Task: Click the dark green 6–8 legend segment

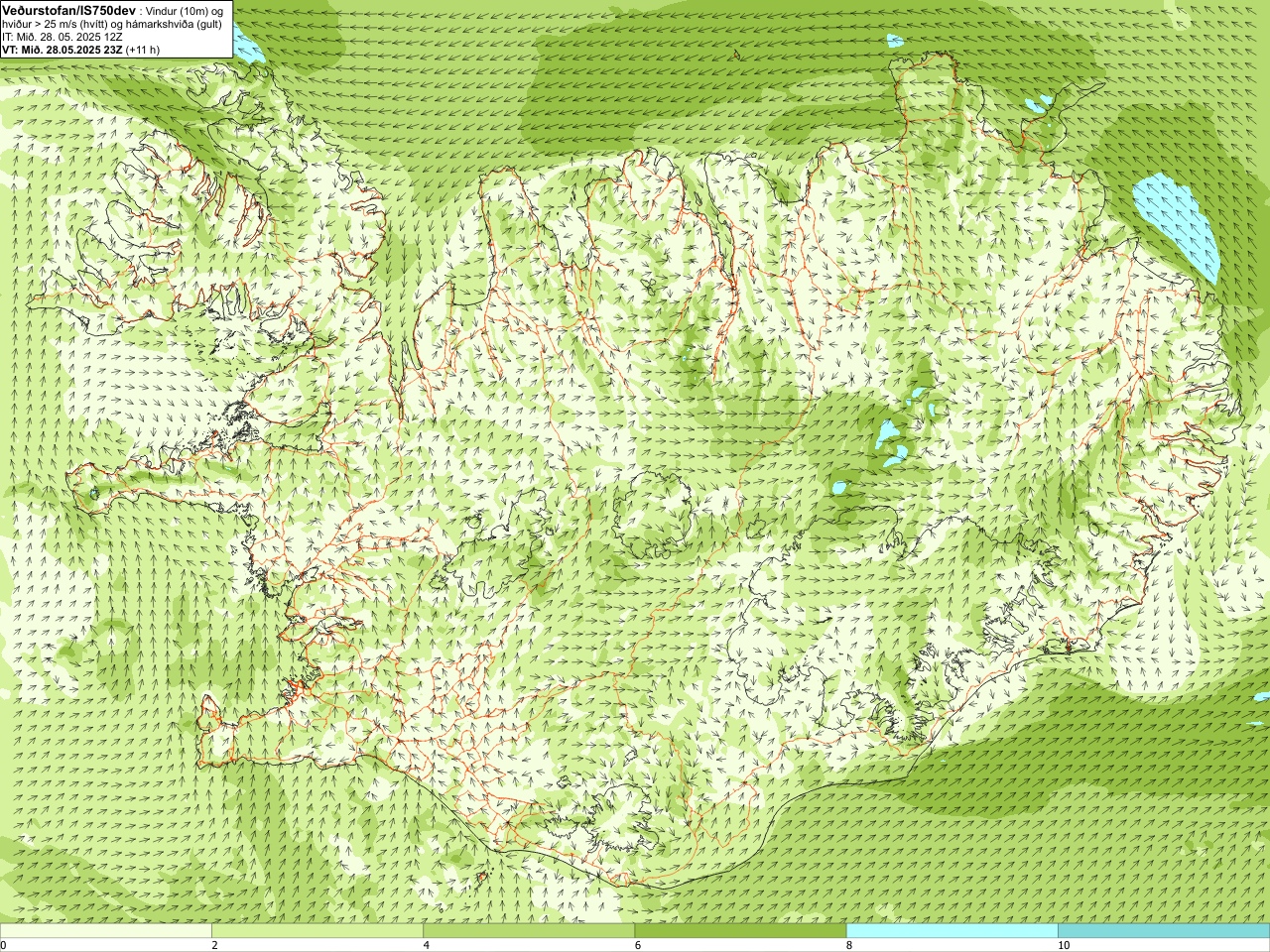Action: 740,931
